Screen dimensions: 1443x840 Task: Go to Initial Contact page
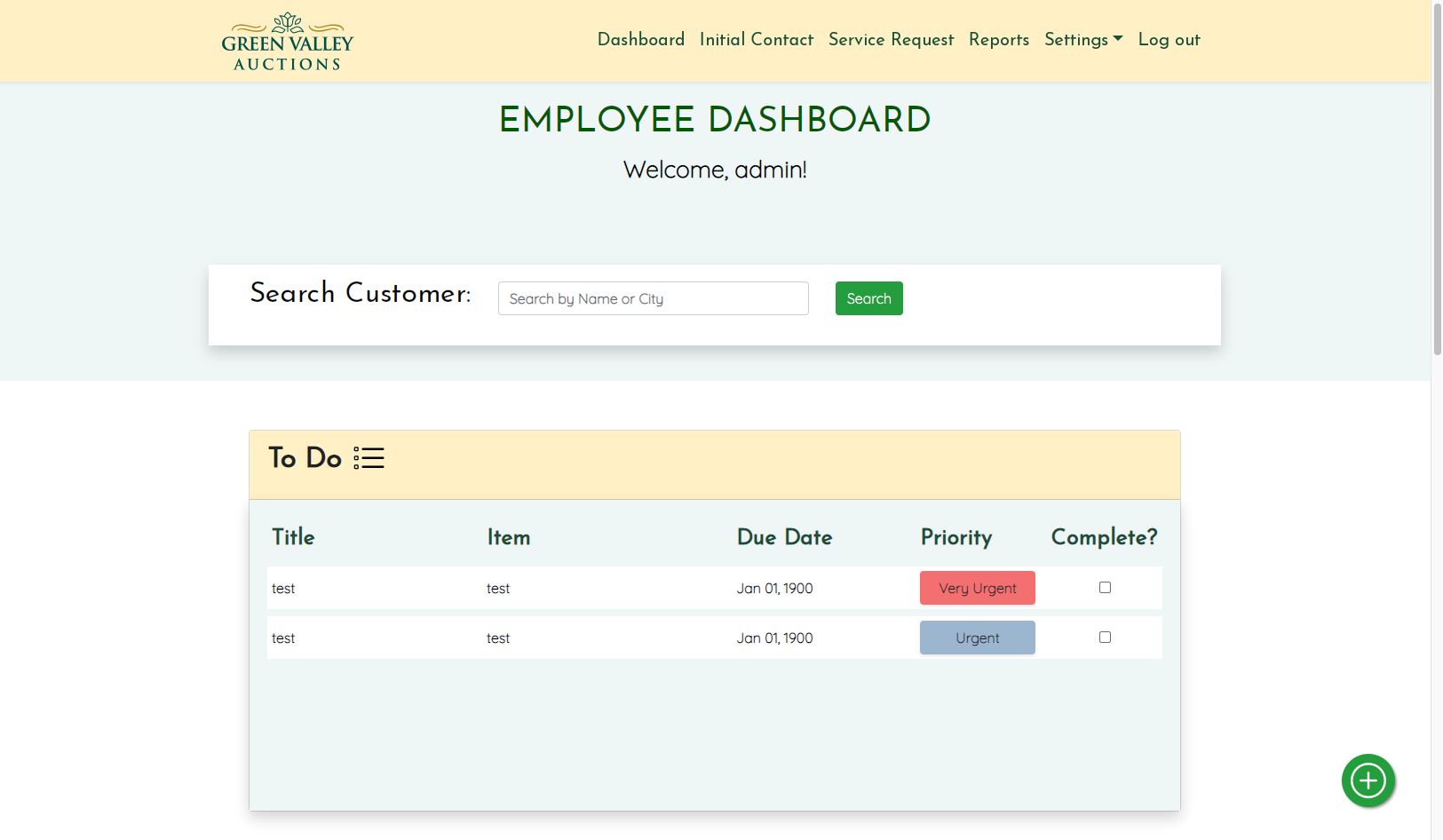(756, 40)
